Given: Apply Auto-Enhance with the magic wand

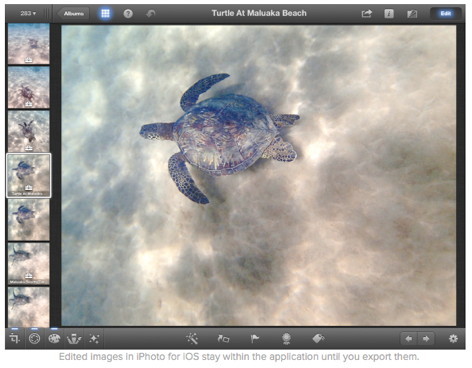Looking at the screenshot, I should coord(192,339).
